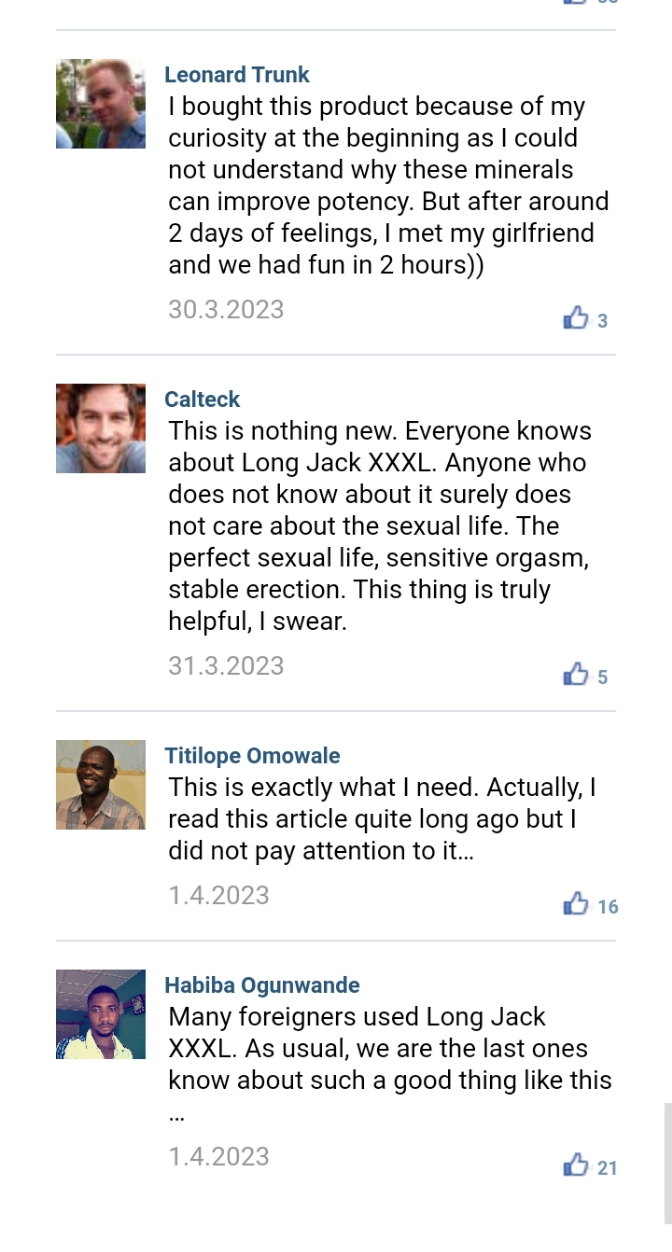Click the date under Titilope Omowale's comment

point(219,895)
